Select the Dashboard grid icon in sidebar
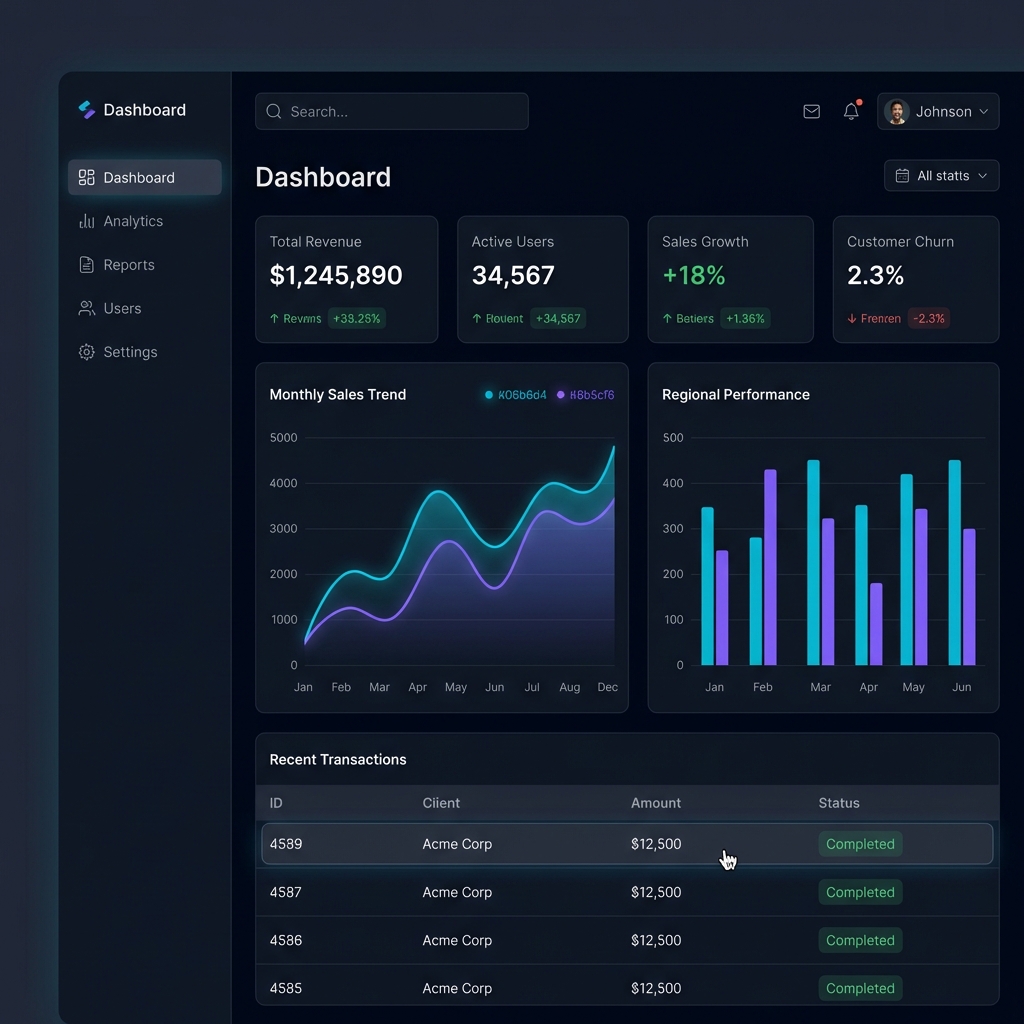The height and width of the screenshot is (1024, 1024). 85,177
